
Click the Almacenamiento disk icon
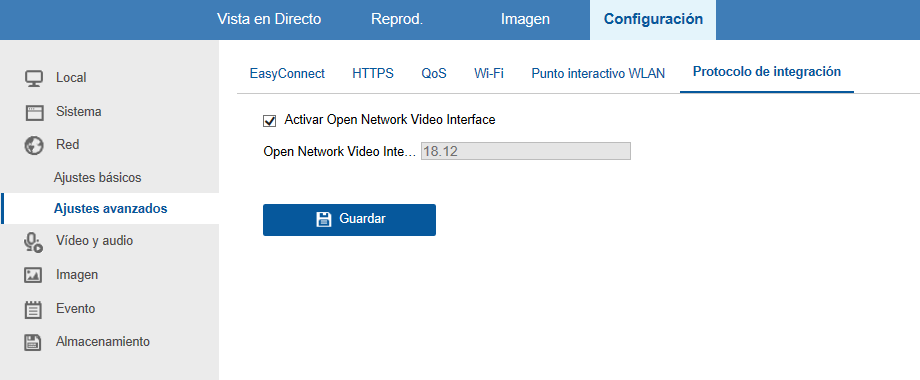click(34, 342)
